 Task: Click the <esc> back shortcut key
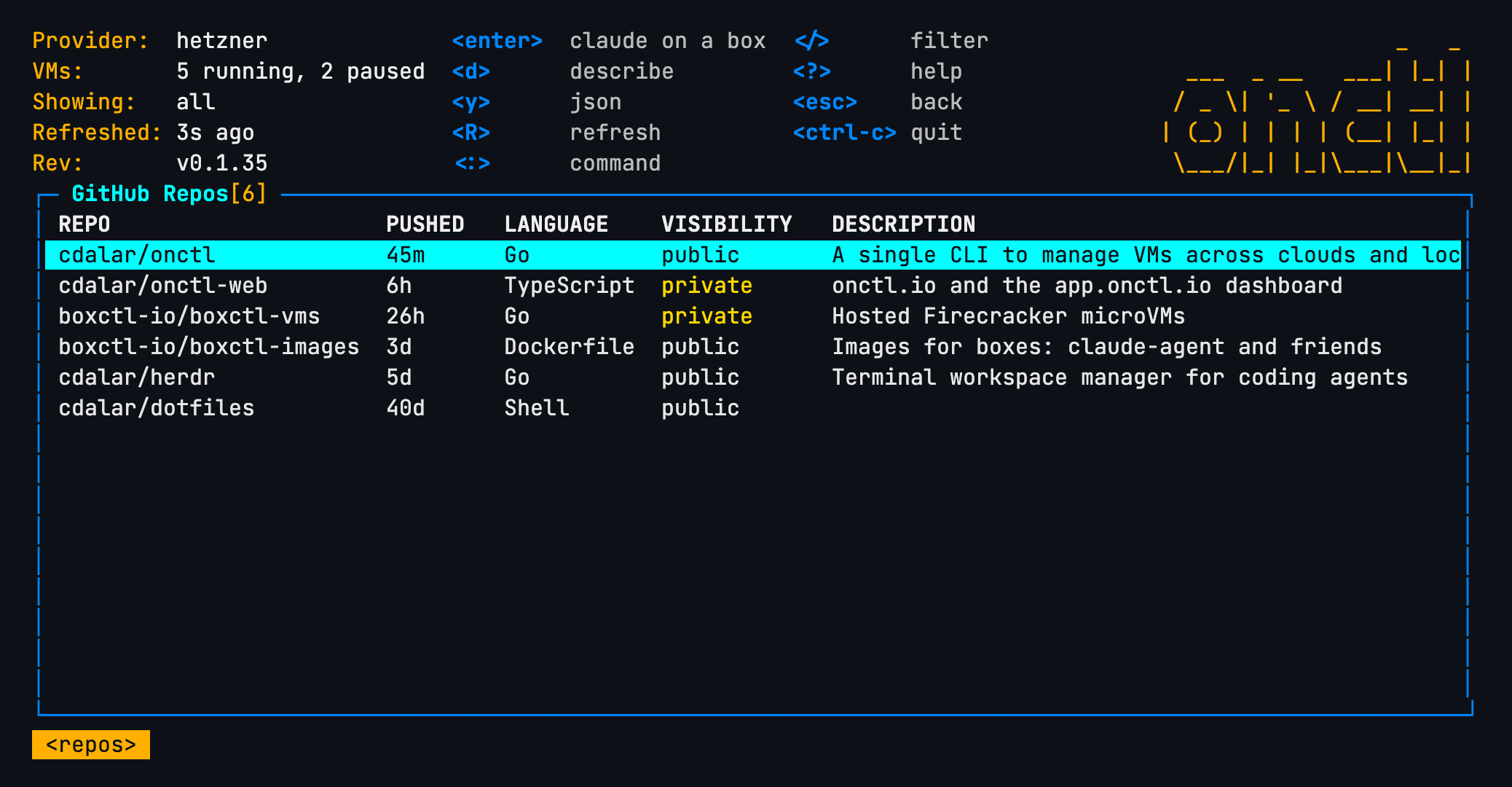point(825,102)
